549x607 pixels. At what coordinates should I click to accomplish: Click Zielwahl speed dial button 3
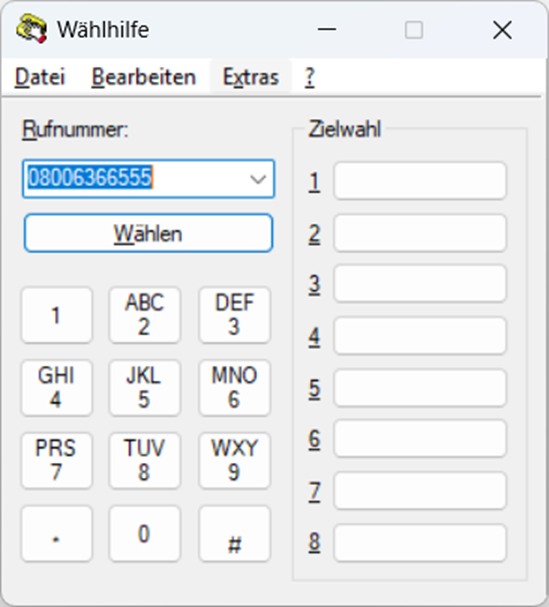420,284
